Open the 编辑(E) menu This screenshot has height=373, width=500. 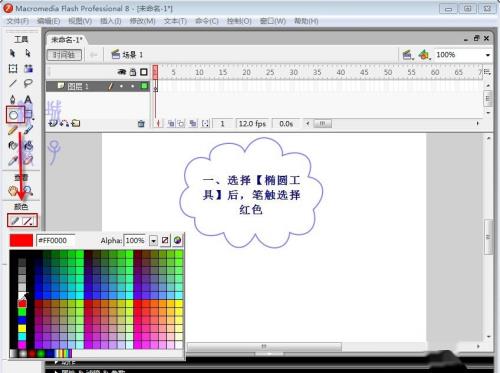[49, 21]
